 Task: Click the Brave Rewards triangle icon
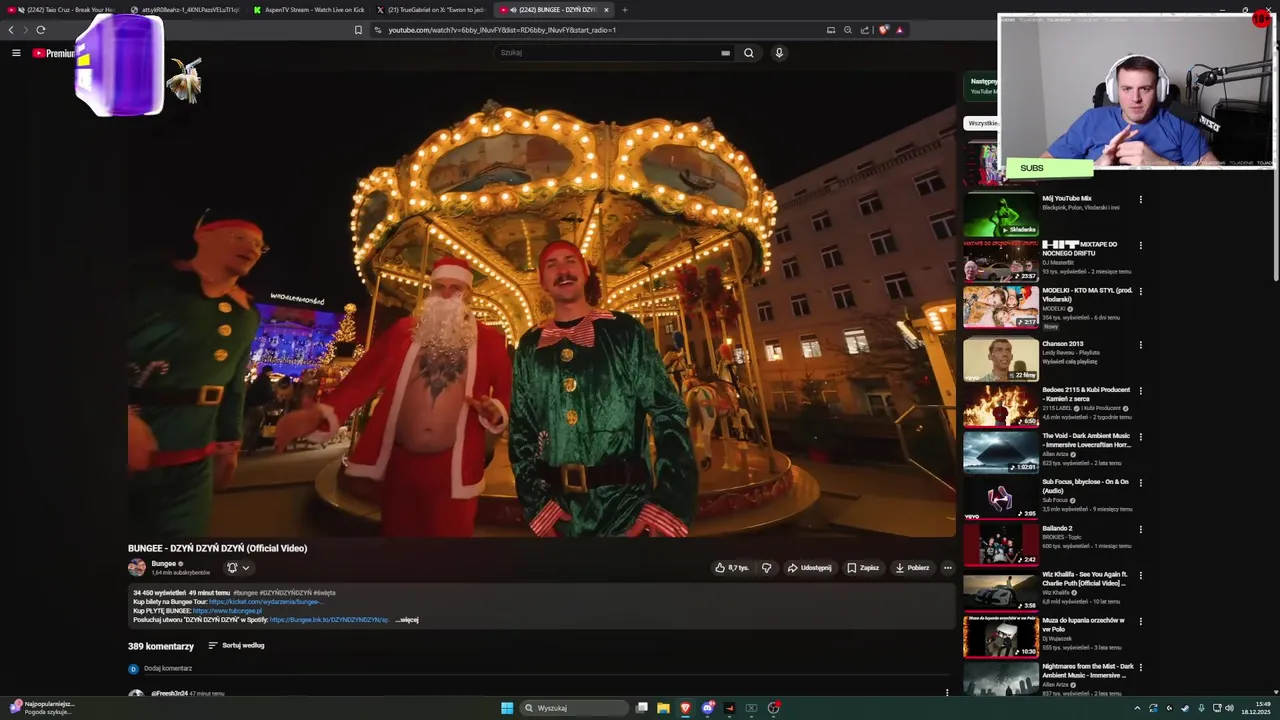tap(899, 30)
